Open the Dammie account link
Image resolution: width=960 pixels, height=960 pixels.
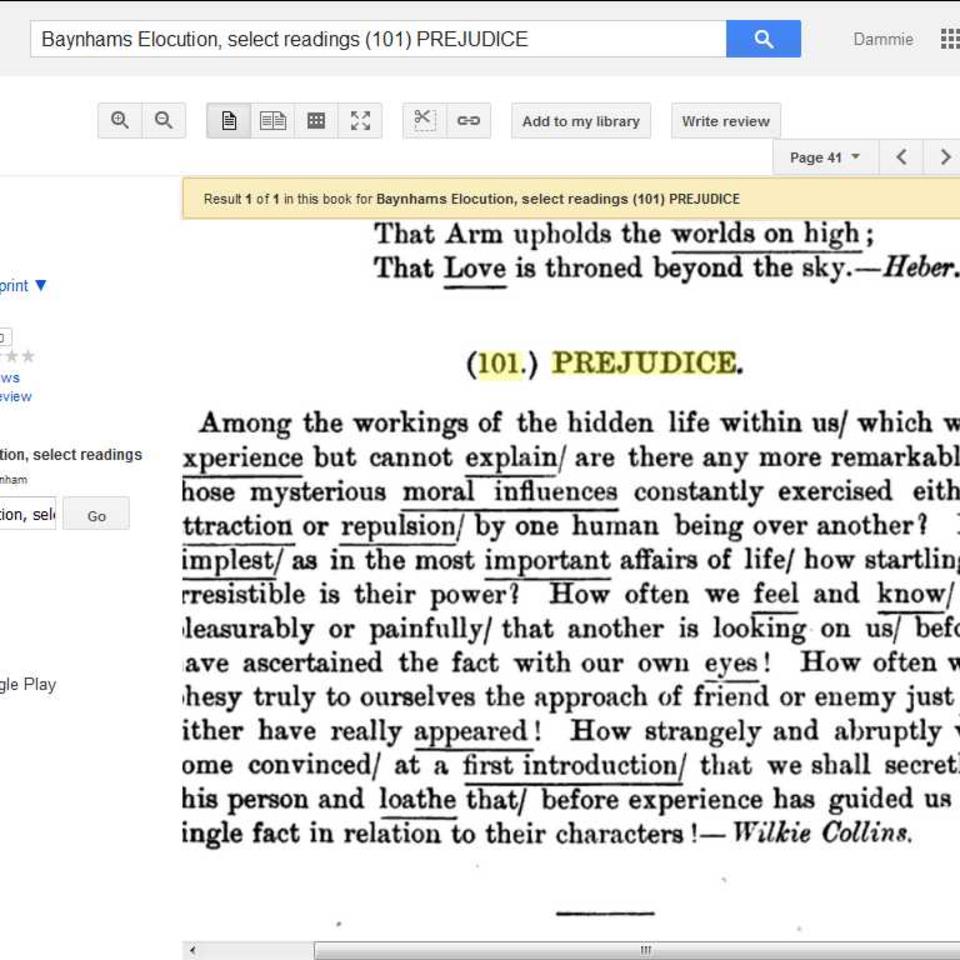click(883, 39)
